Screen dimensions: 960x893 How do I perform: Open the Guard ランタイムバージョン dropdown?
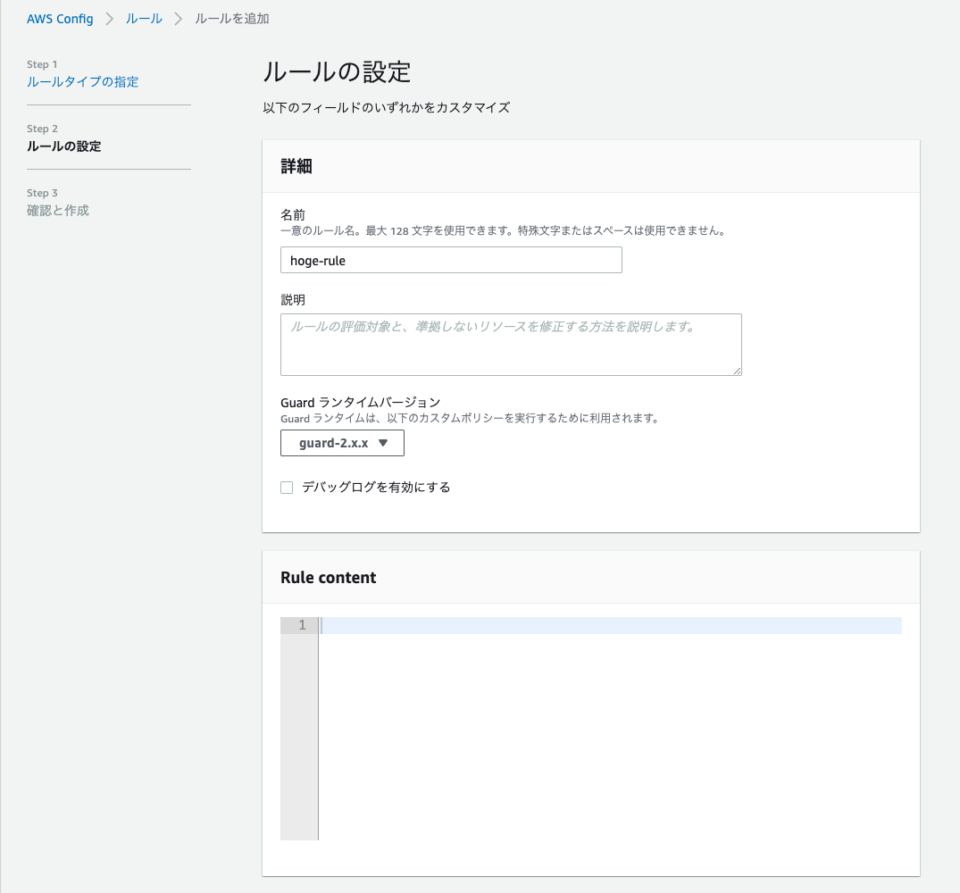click(341, 442)
